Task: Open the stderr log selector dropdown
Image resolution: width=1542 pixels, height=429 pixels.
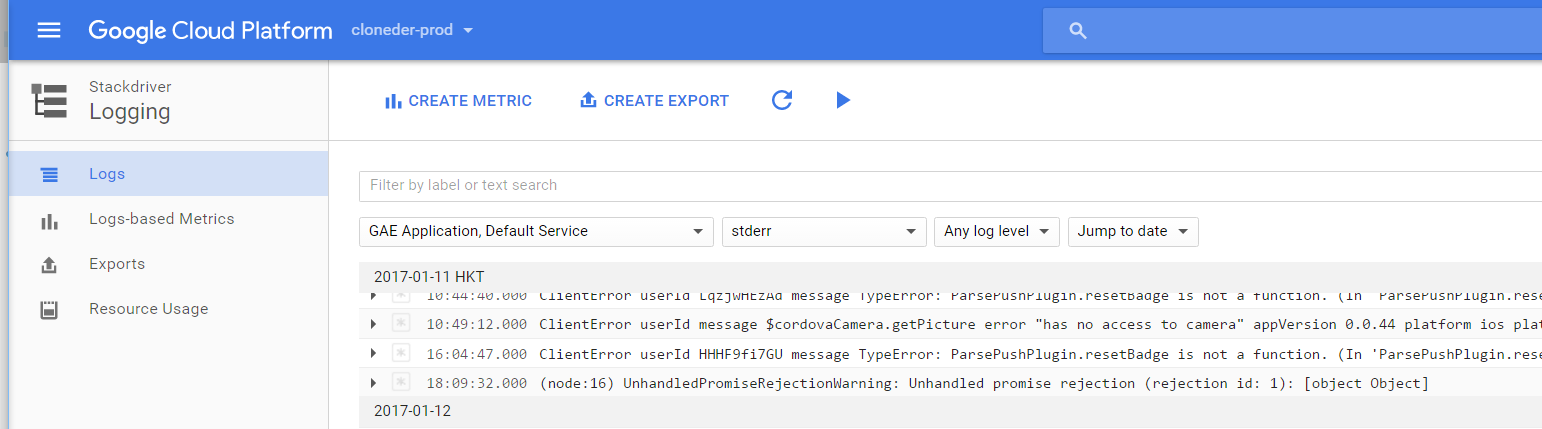Action: tap(825, 231)
